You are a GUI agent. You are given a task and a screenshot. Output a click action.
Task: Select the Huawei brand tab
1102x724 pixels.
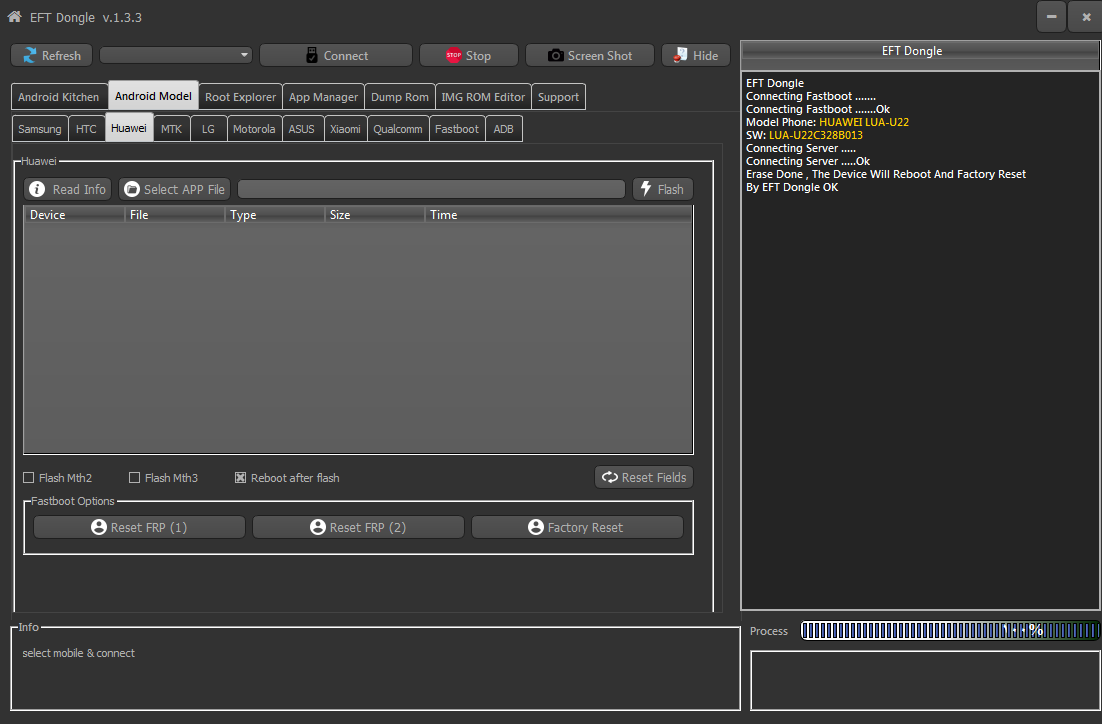coord(129,127)
